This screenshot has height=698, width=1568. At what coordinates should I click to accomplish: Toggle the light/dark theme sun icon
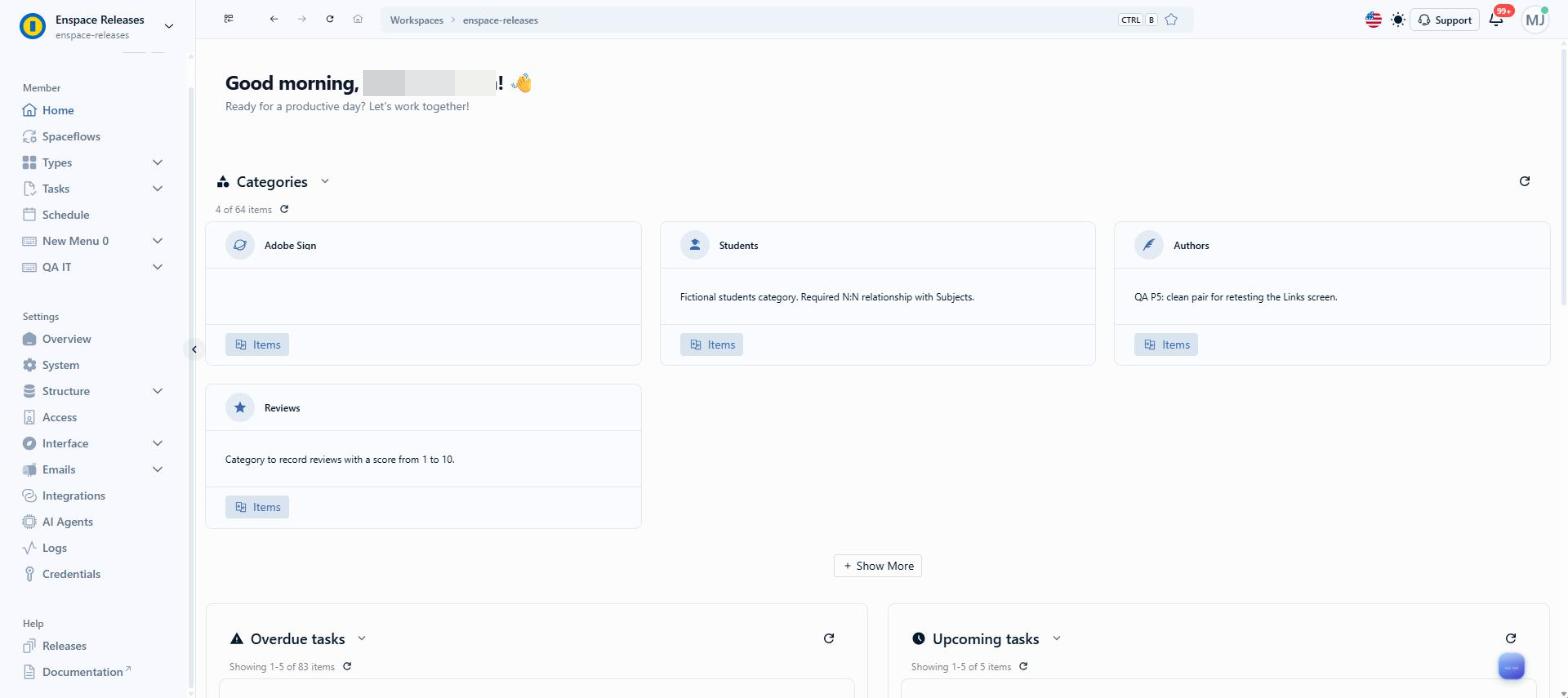[x=1398, y=19]
